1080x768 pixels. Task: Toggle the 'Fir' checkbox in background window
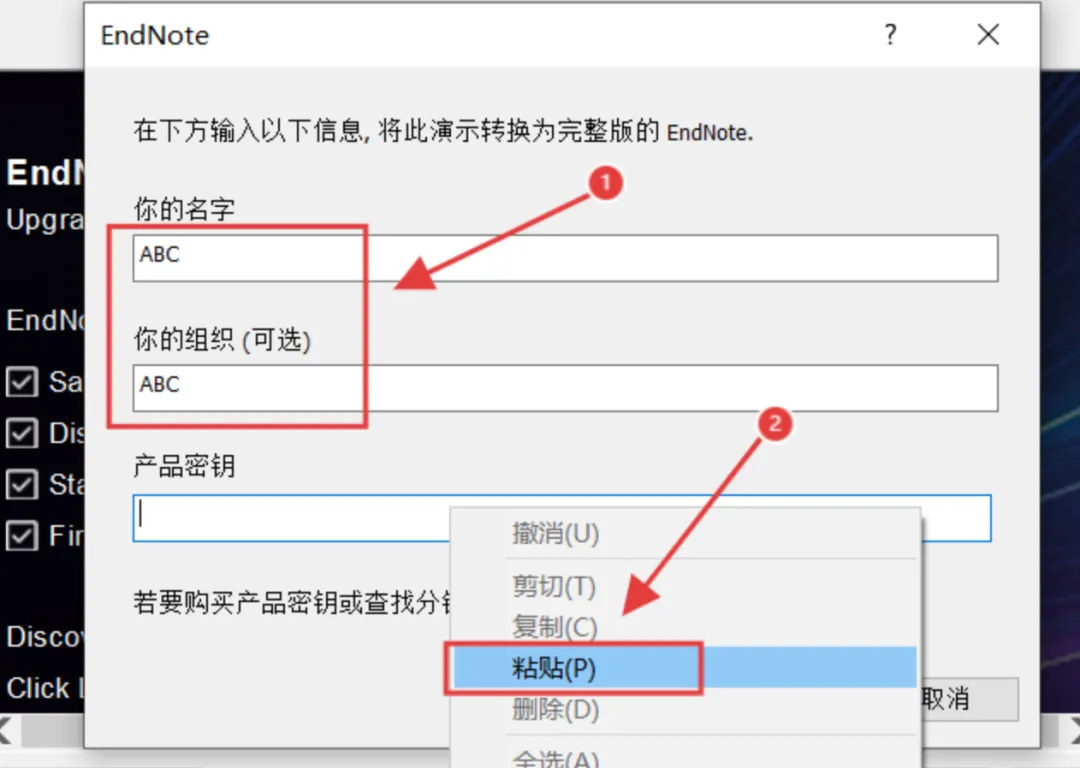coord(22,535)
